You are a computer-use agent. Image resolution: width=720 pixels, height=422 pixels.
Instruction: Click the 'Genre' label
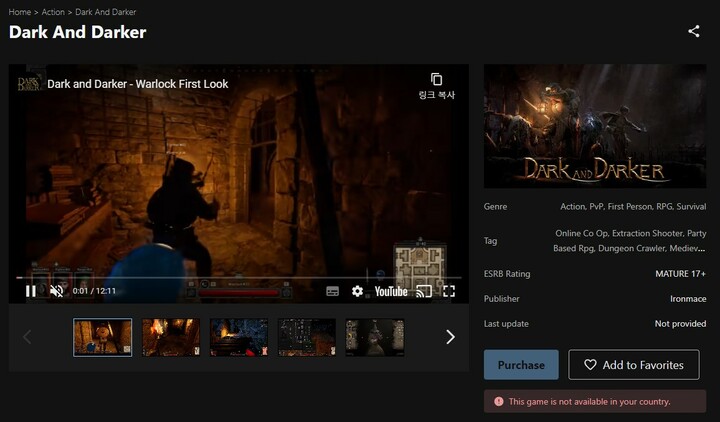[495, 207]
